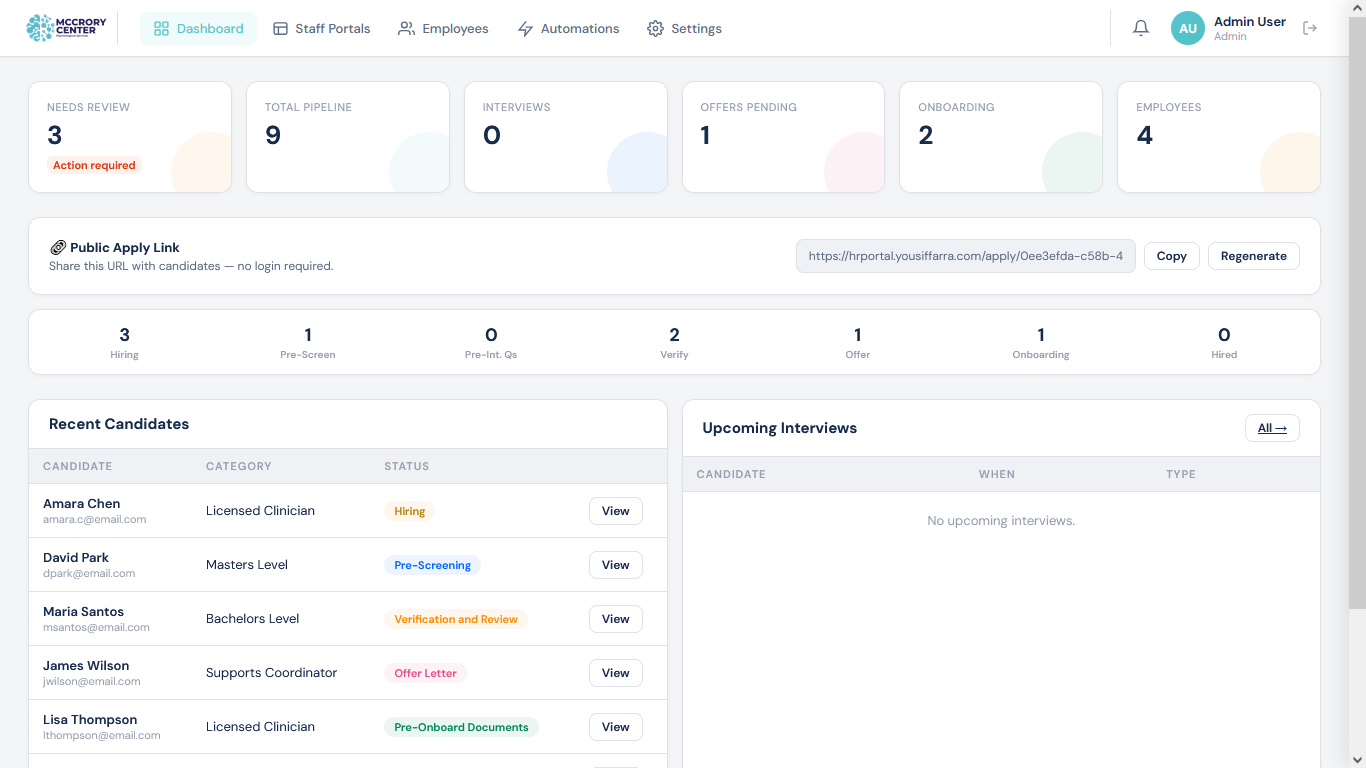1366x768 pixels.
Task: Click the Bachelors Level category cell
Action: (253, 619)
